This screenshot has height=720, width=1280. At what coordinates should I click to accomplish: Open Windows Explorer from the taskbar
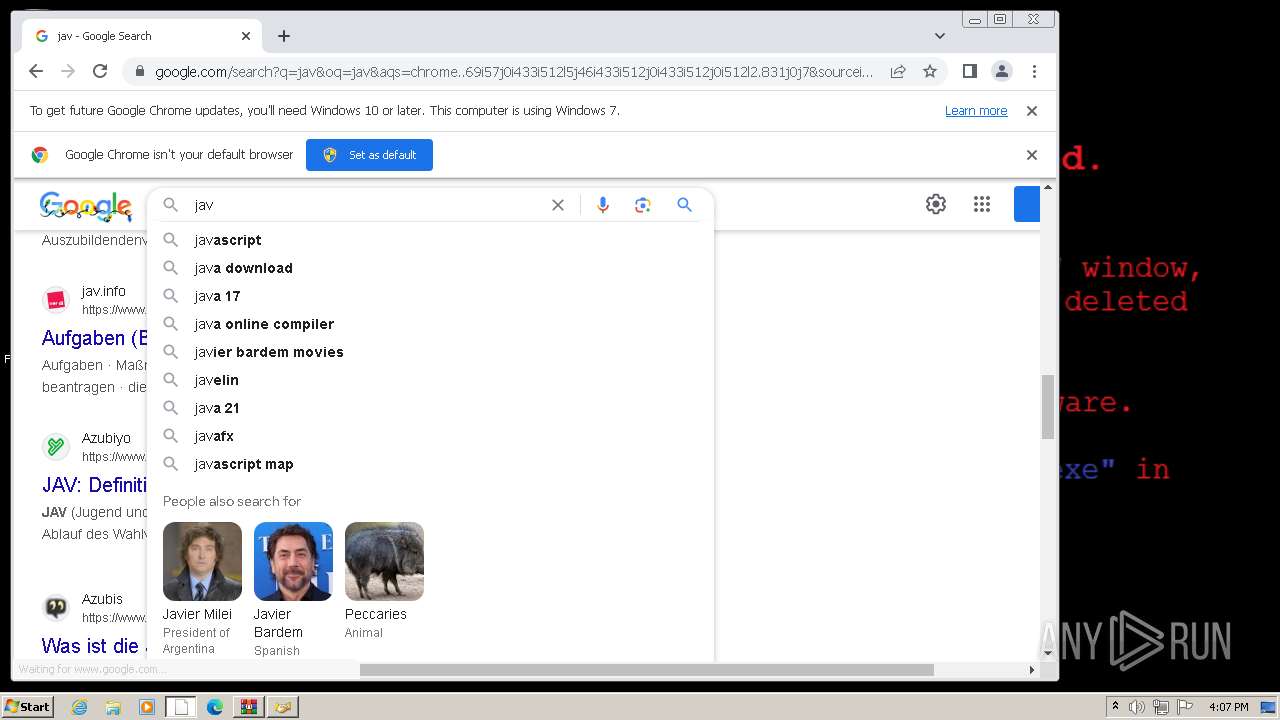coord(113,707)
